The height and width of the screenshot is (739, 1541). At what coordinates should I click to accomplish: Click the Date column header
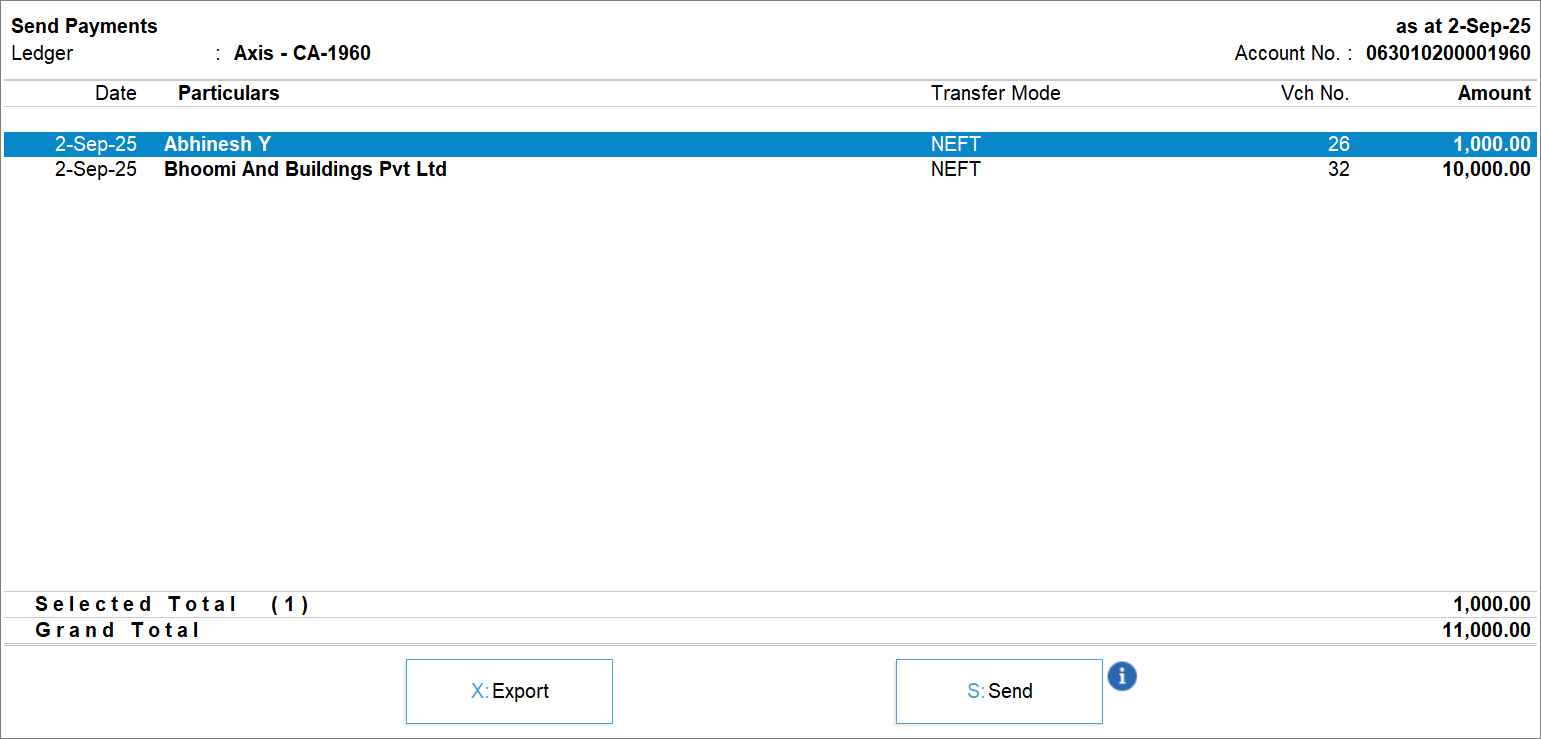tap(116, 93)
